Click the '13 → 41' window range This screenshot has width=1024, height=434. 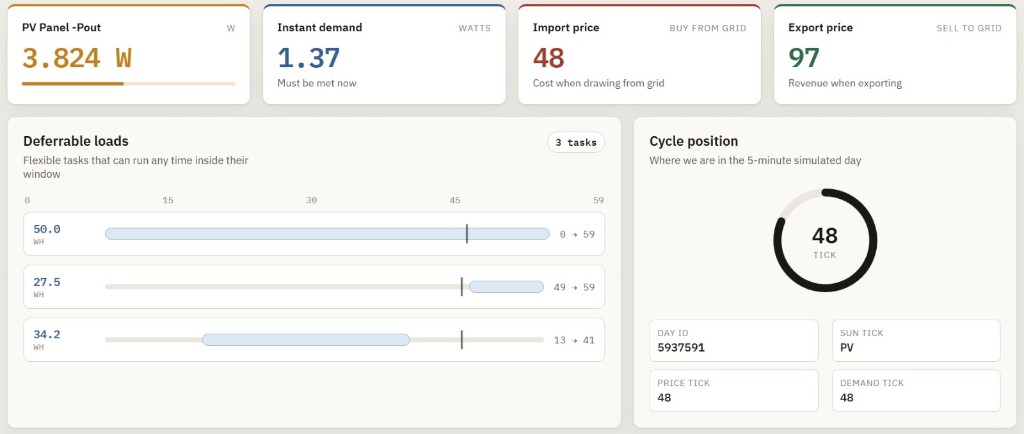coord(574,339)
